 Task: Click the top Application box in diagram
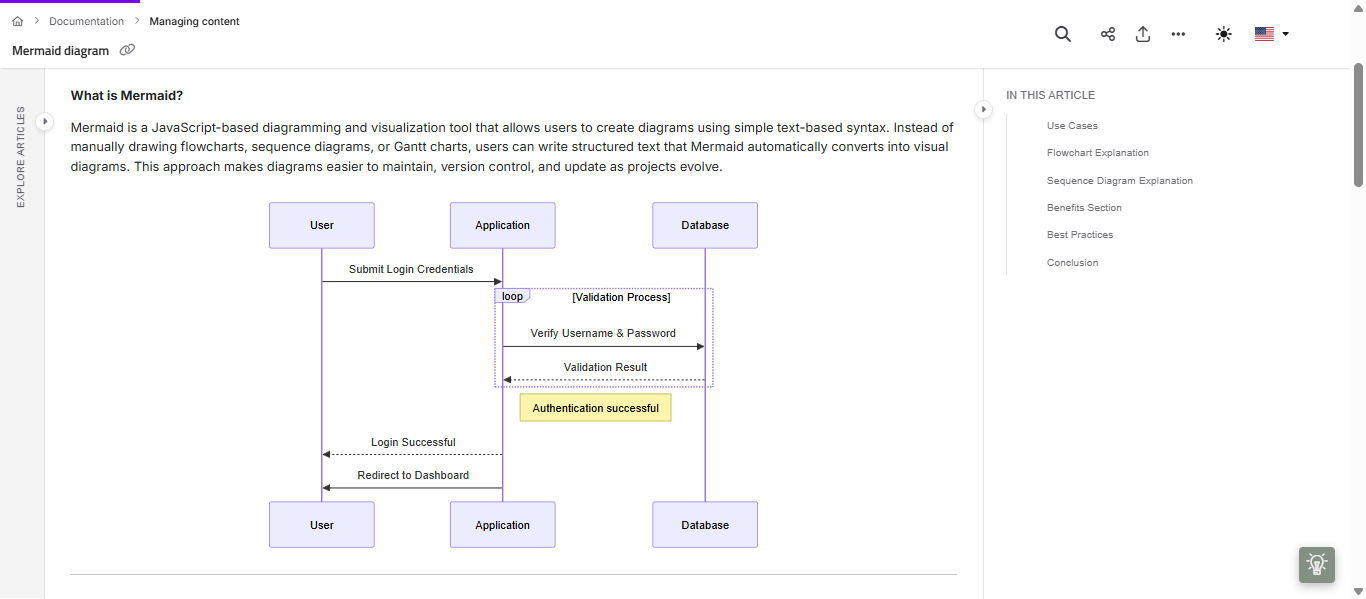coord(502,225)
